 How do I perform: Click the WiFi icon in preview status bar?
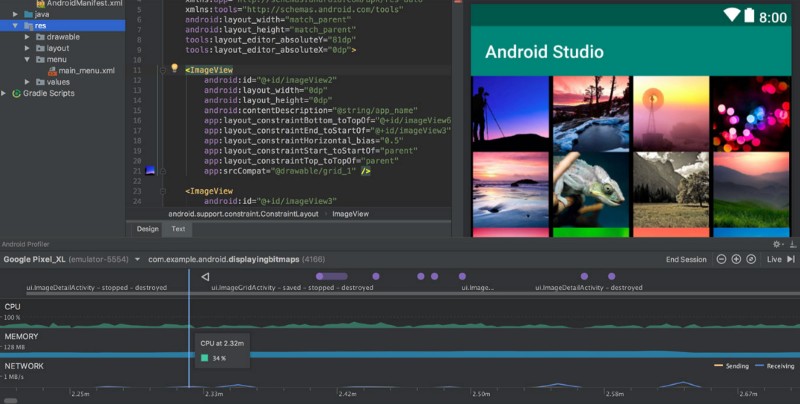click(732, 15)
